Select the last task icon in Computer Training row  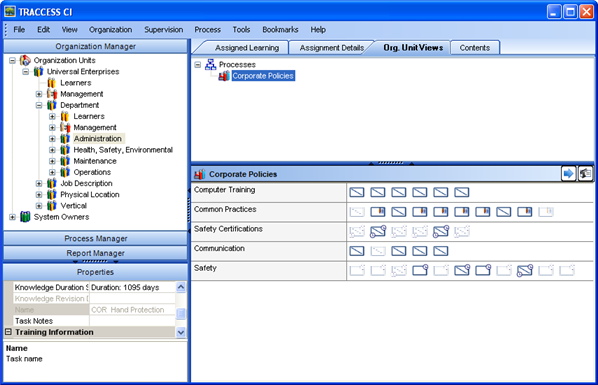462,192
